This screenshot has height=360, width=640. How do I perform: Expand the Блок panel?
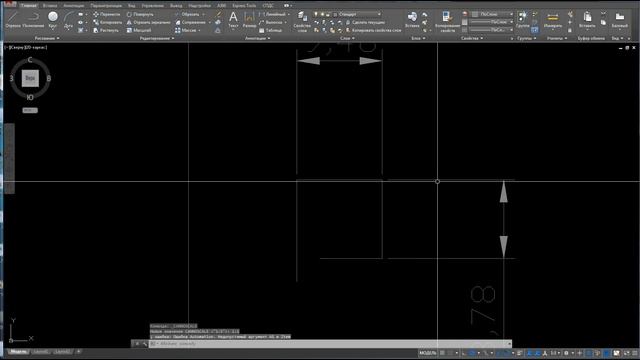click(418, 38)
